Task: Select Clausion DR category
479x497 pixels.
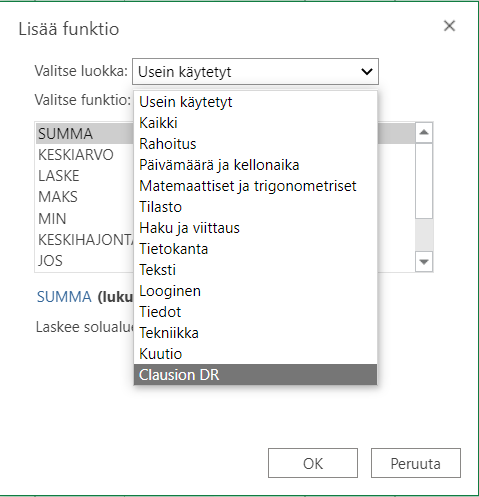Action: [x=255, y=375]
